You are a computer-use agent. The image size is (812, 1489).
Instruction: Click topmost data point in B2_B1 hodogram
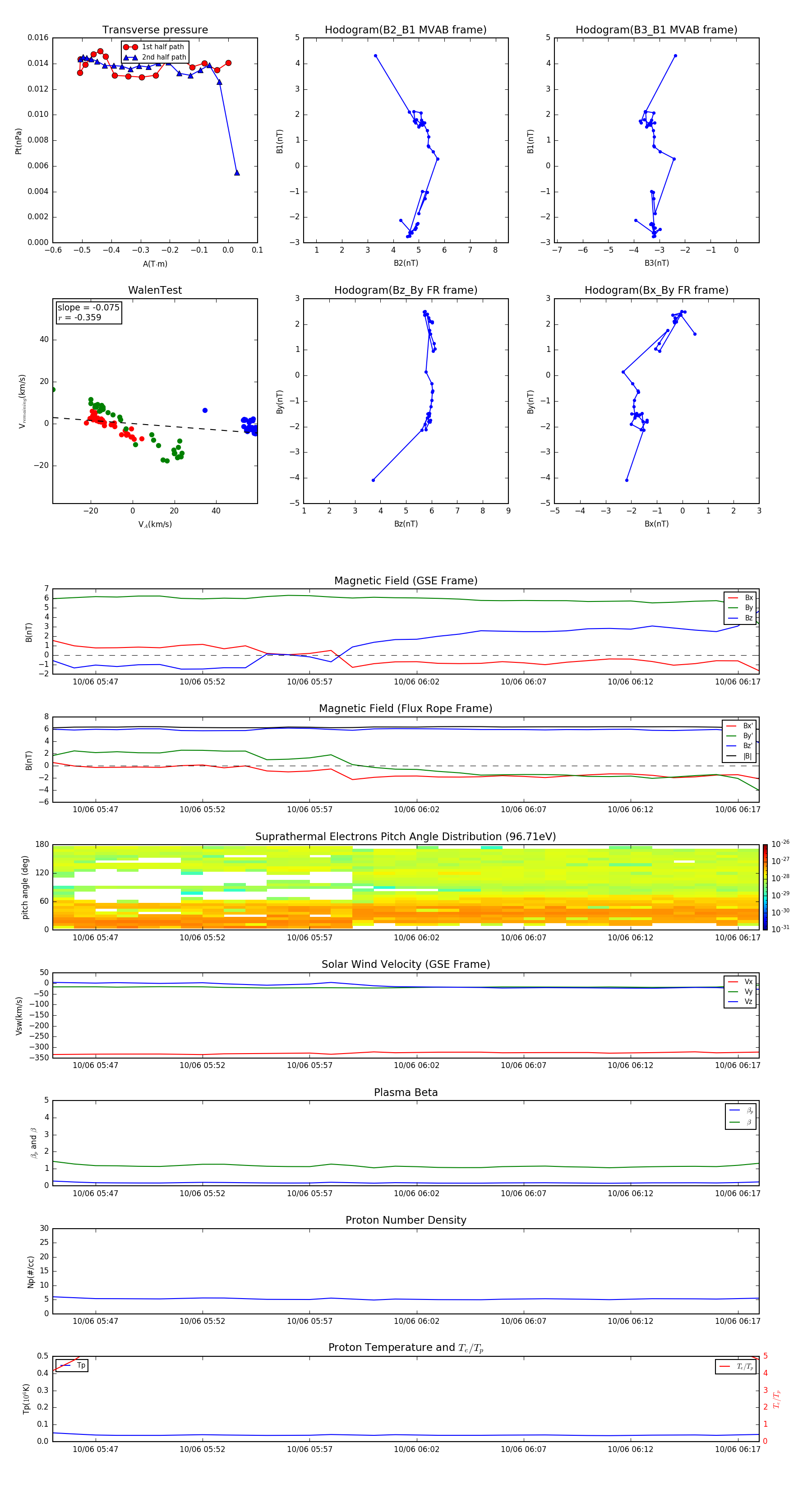(x=376, y=56)
